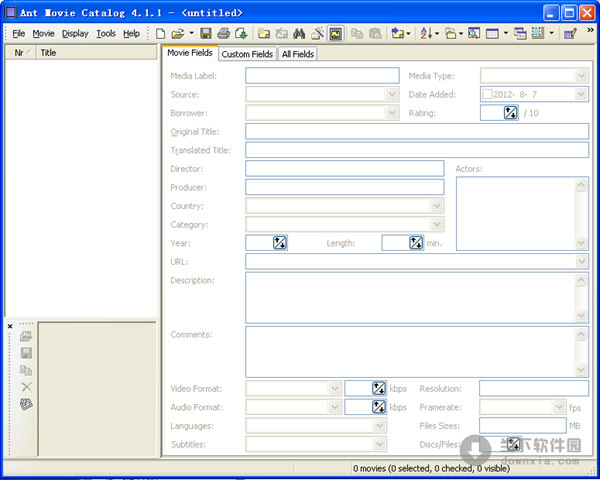Import movies with the green arrow icon

(241, 34)
